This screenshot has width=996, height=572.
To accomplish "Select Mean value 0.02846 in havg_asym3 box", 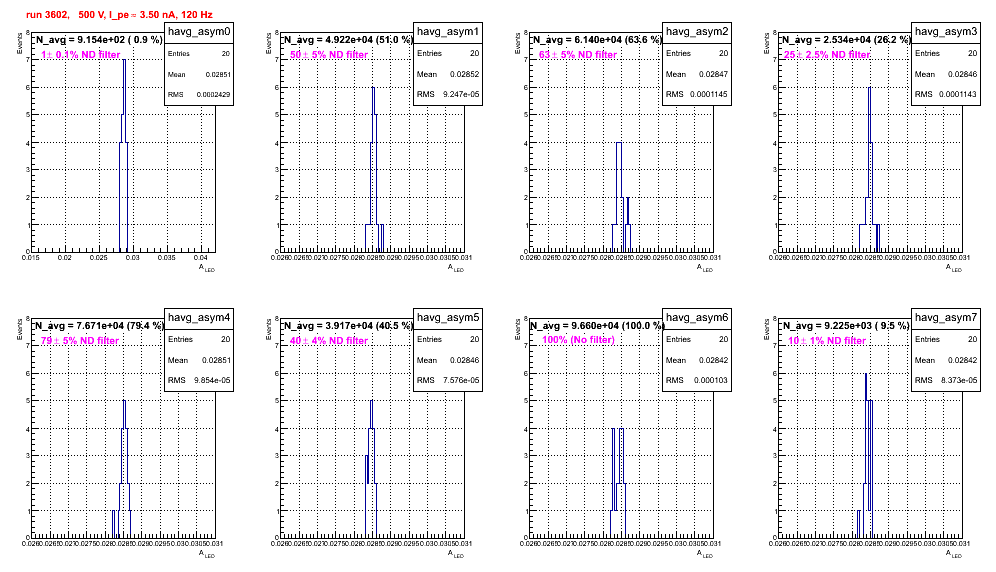I will (x=962, y=74).
